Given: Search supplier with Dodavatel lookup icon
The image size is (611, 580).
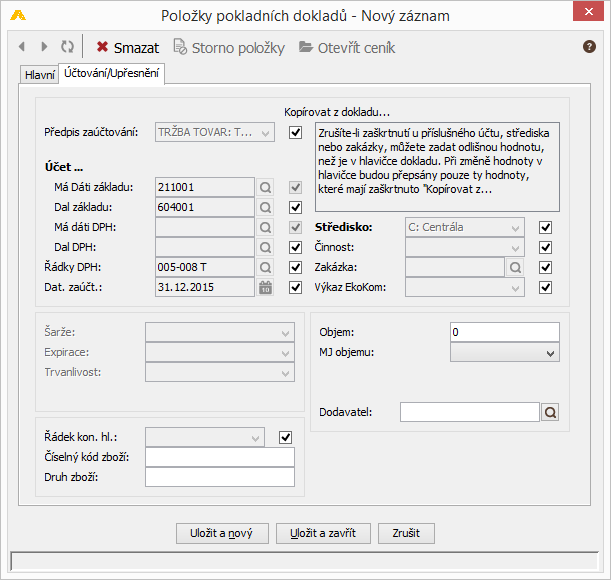Looking at the screenshot, I should 550,412.
